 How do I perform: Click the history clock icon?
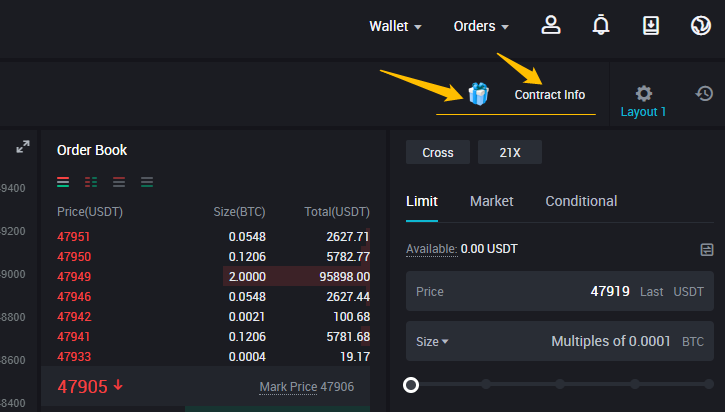click(x=704, y=94)
